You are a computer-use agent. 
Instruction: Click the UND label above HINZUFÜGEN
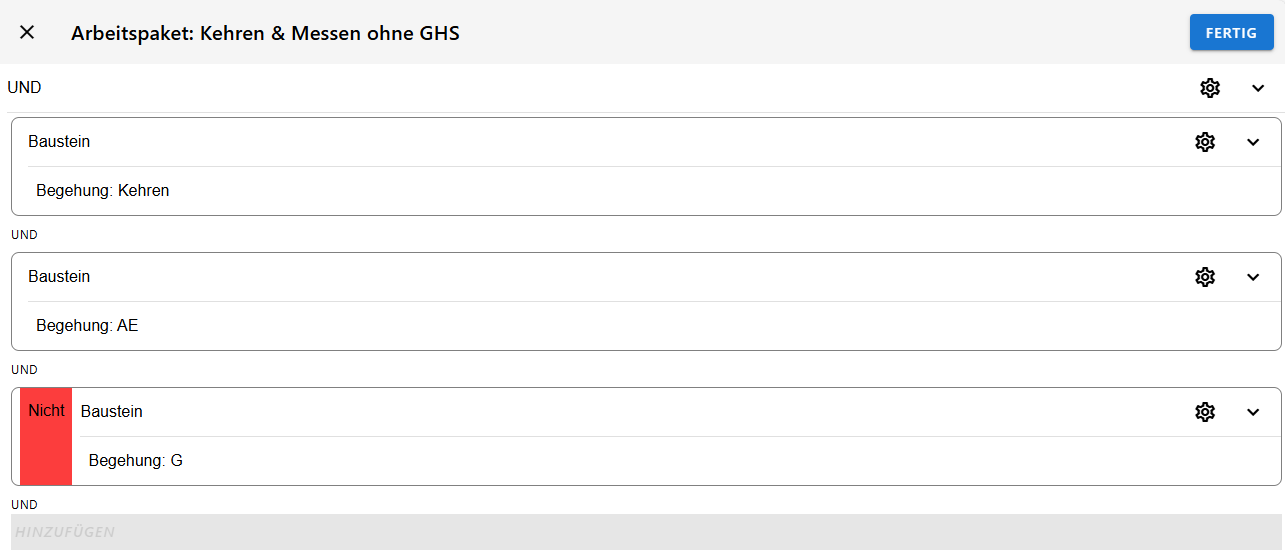point(24,505)
